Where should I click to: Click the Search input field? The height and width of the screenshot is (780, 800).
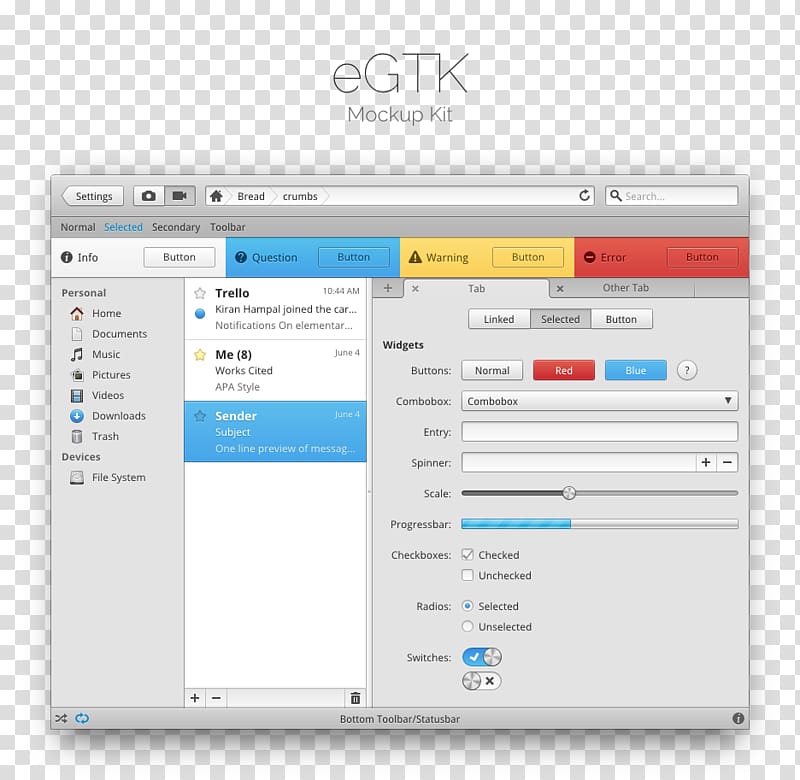click(671, 196)
